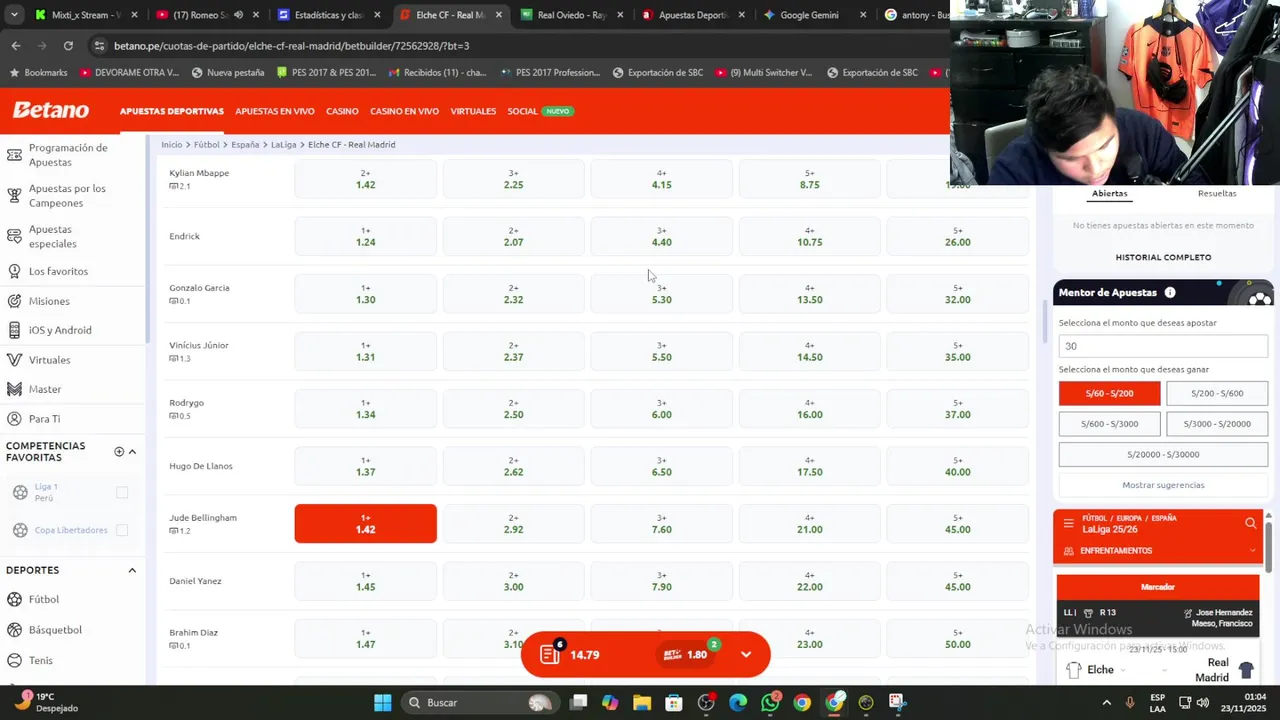Select Endrick 1+ odds 1.24
The height and width of the screenshot is (720, 1280).
(365, 236)
